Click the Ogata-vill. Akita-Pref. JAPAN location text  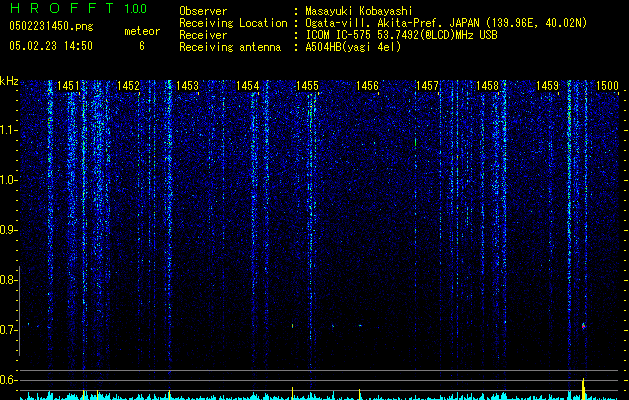446,23
